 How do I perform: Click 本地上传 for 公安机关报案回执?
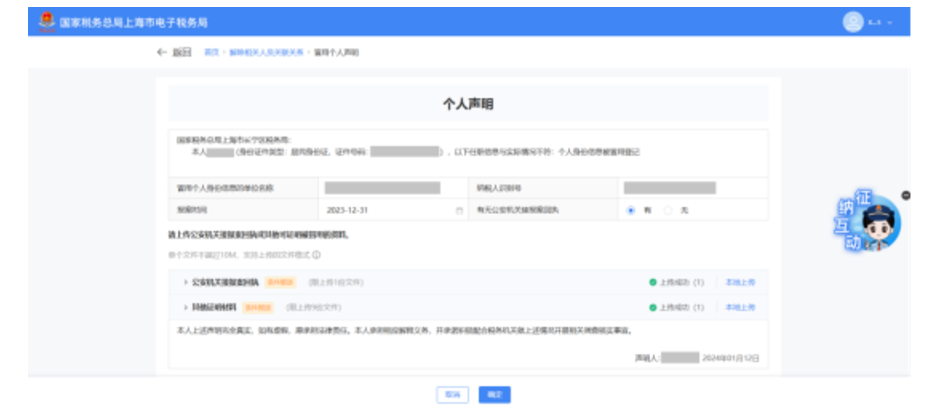coord(740,282)
